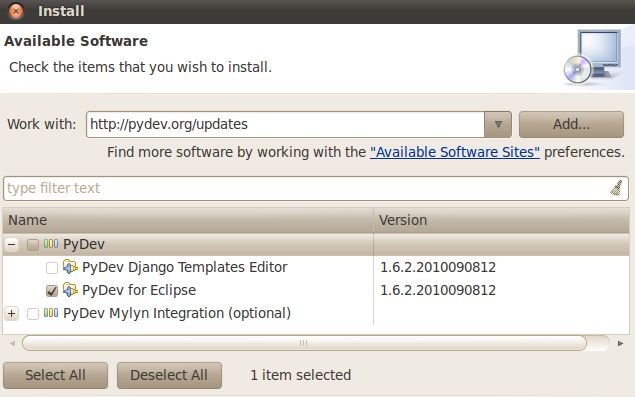The width and height of the screenshot is (635, 397).
Task: Click the scroll left arrow
Action: pyautogui.click(x=12, y=344)
